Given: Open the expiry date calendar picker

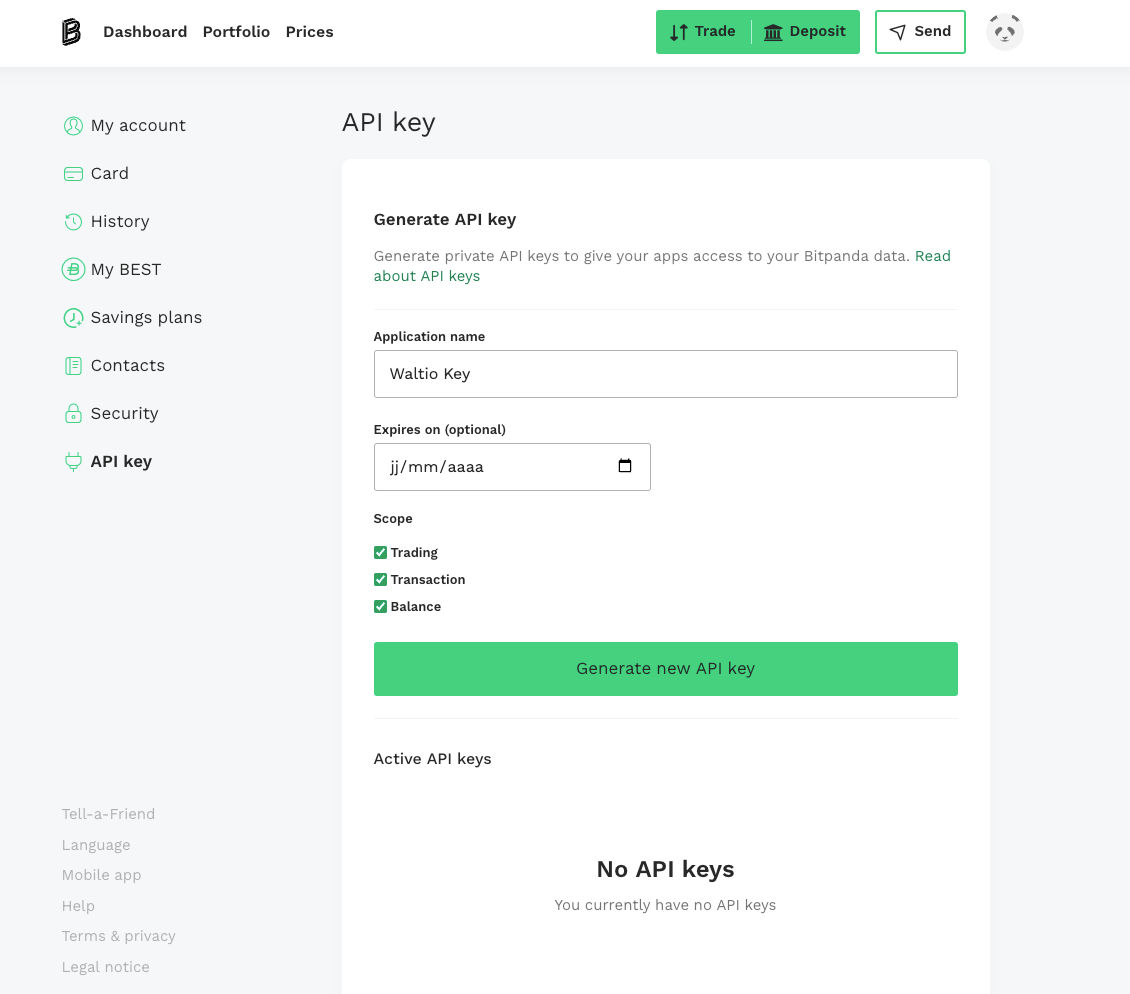Looking at the screenshot, I should [x=625, y=467].
